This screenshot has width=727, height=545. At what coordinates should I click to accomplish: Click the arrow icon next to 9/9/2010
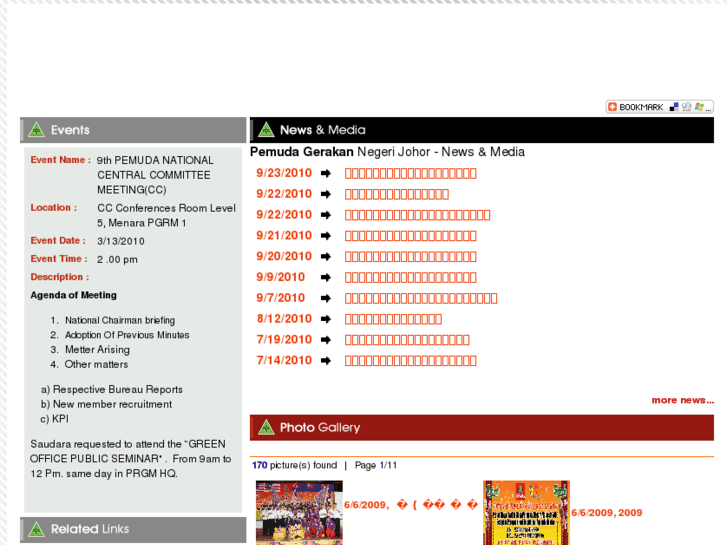point(326,277)
